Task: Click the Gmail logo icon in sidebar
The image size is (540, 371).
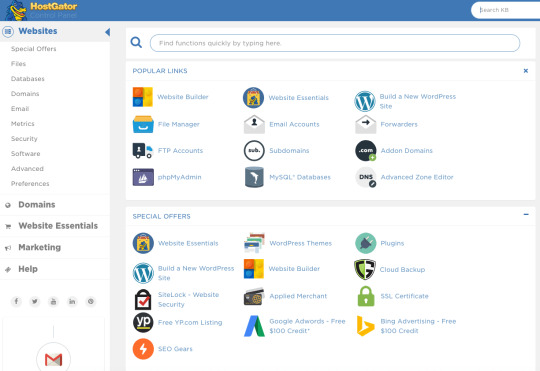Action: (53, 359)
